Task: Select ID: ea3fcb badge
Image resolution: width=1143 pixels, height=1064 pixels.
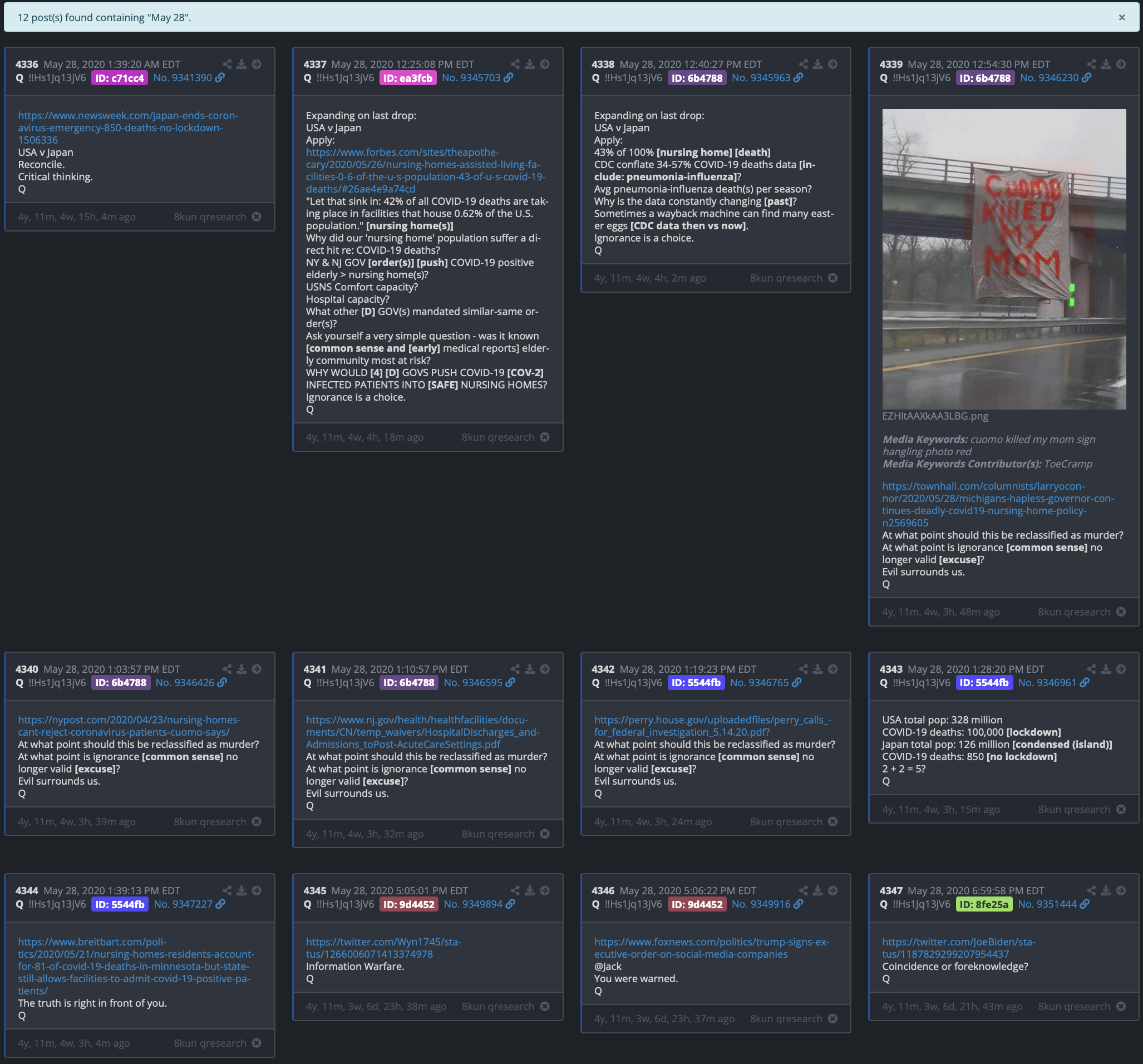Action: click(x=408, y=77)
